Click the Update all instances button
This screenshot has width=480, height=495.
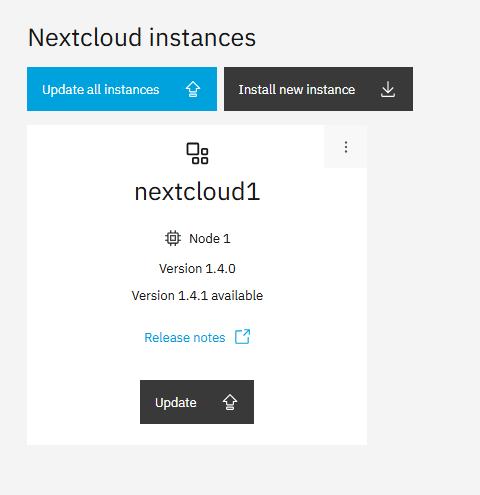(x=122, y=89)
